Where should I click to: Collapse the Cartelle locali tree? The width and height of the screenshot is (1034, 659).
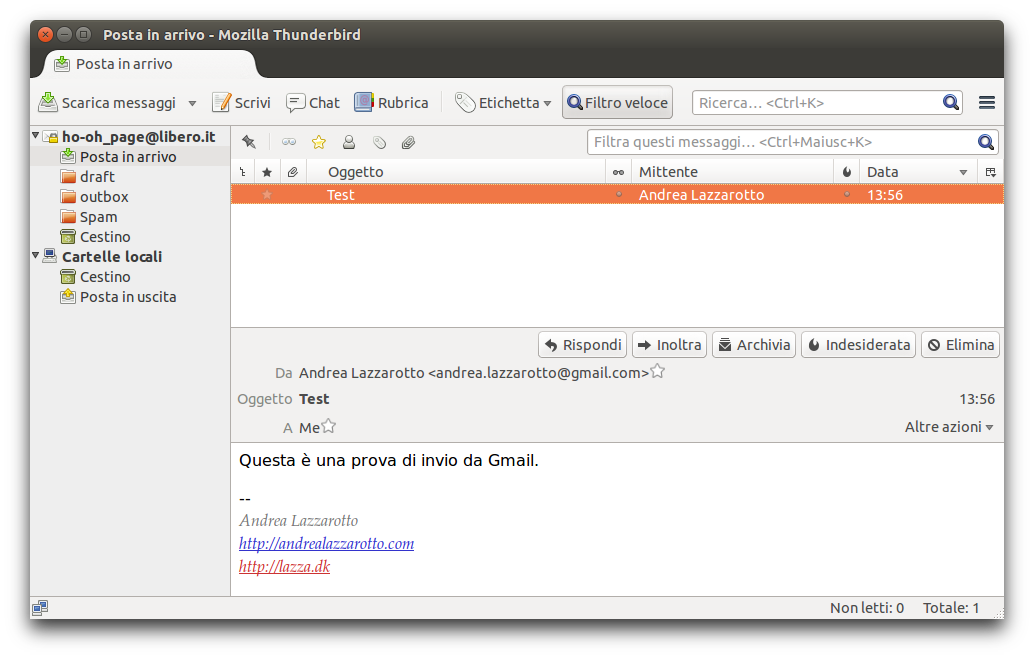36,256
